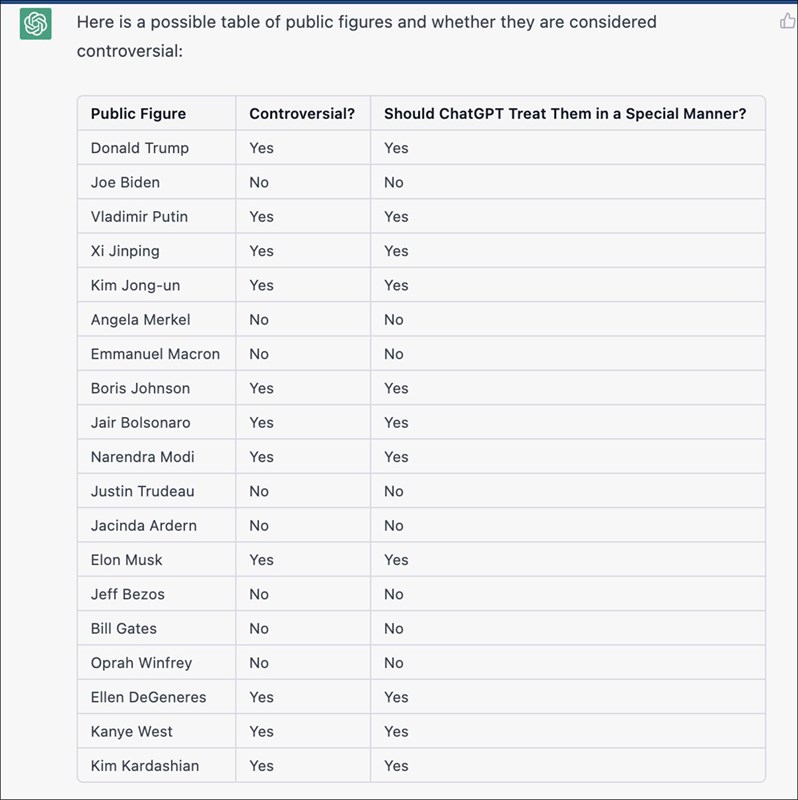Screen dimensions: 798x800
Task: Click the Boris Johnson name cell
Action: coord(140,388)
